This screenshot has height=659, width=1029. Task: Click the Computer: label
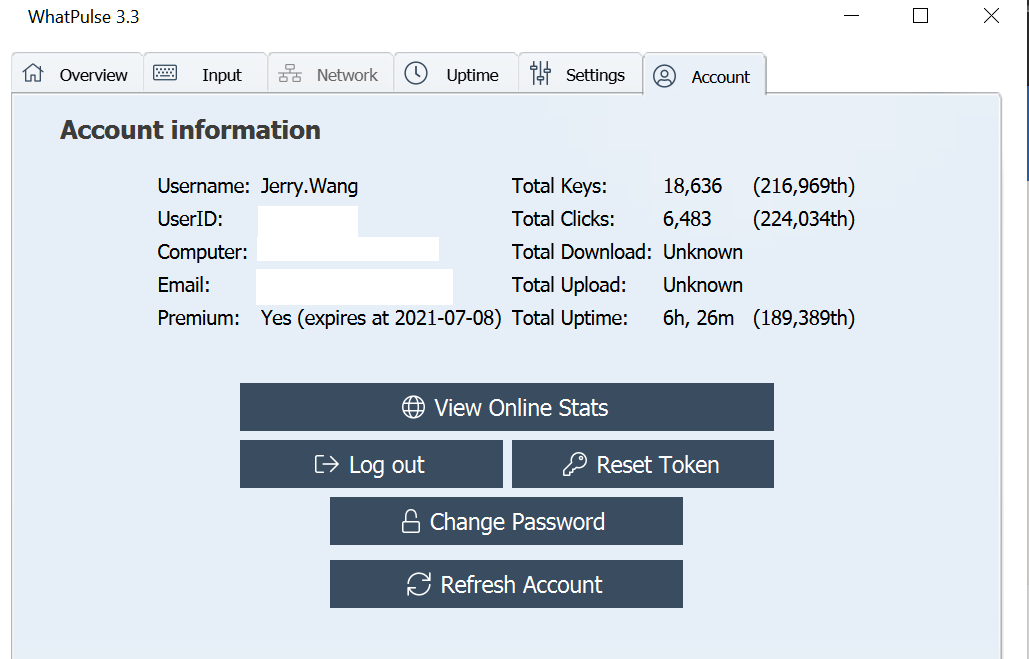point(202,252)
